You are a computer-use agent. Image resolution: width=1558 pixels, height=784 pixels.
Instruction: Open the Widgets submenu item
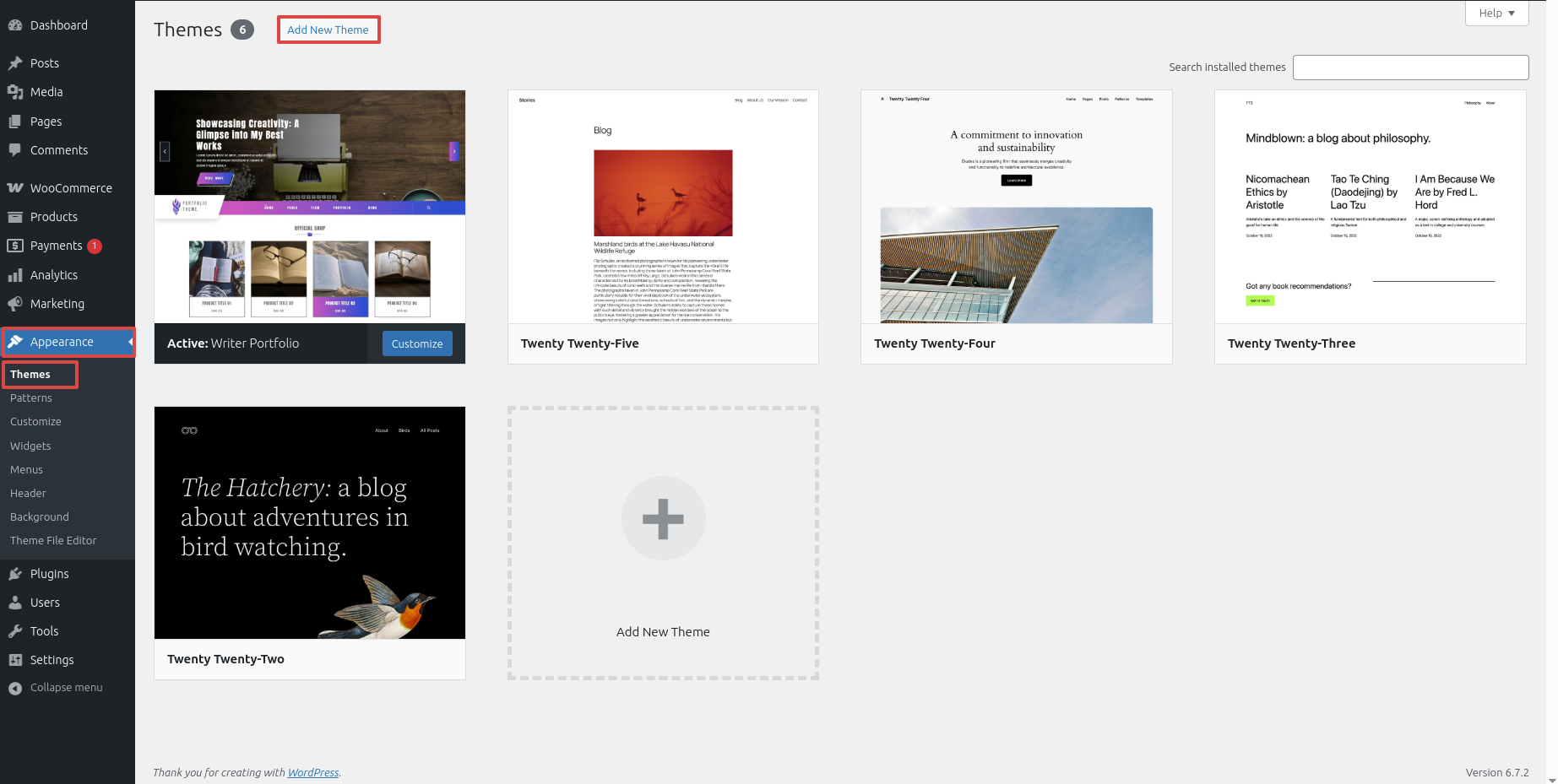click(30, 446)
